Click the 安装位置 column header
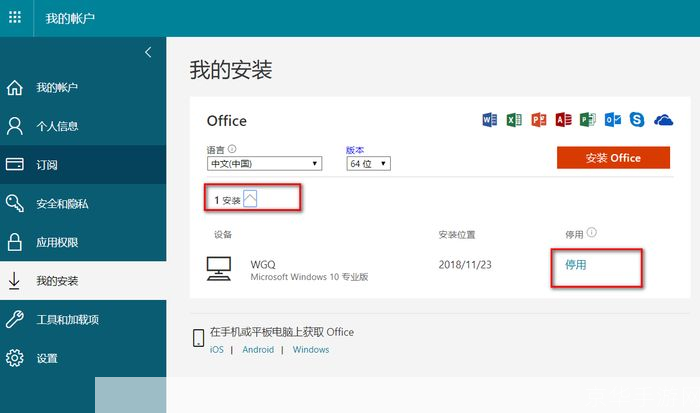Viewport: 700px width, 413px height. tap(457, 234)
